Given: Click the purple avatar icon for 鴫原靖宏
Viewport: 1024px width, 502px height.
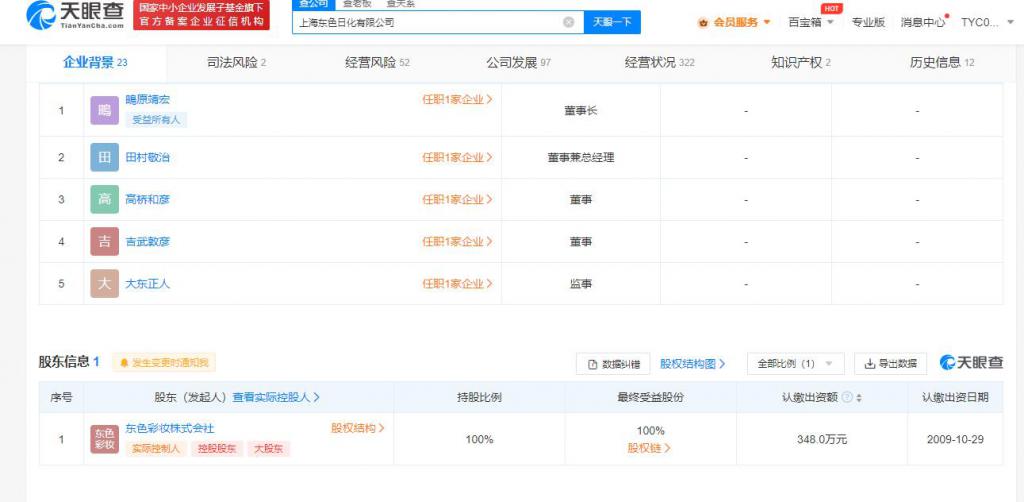Looking at the screenshot, I should [x=104, y=111].
